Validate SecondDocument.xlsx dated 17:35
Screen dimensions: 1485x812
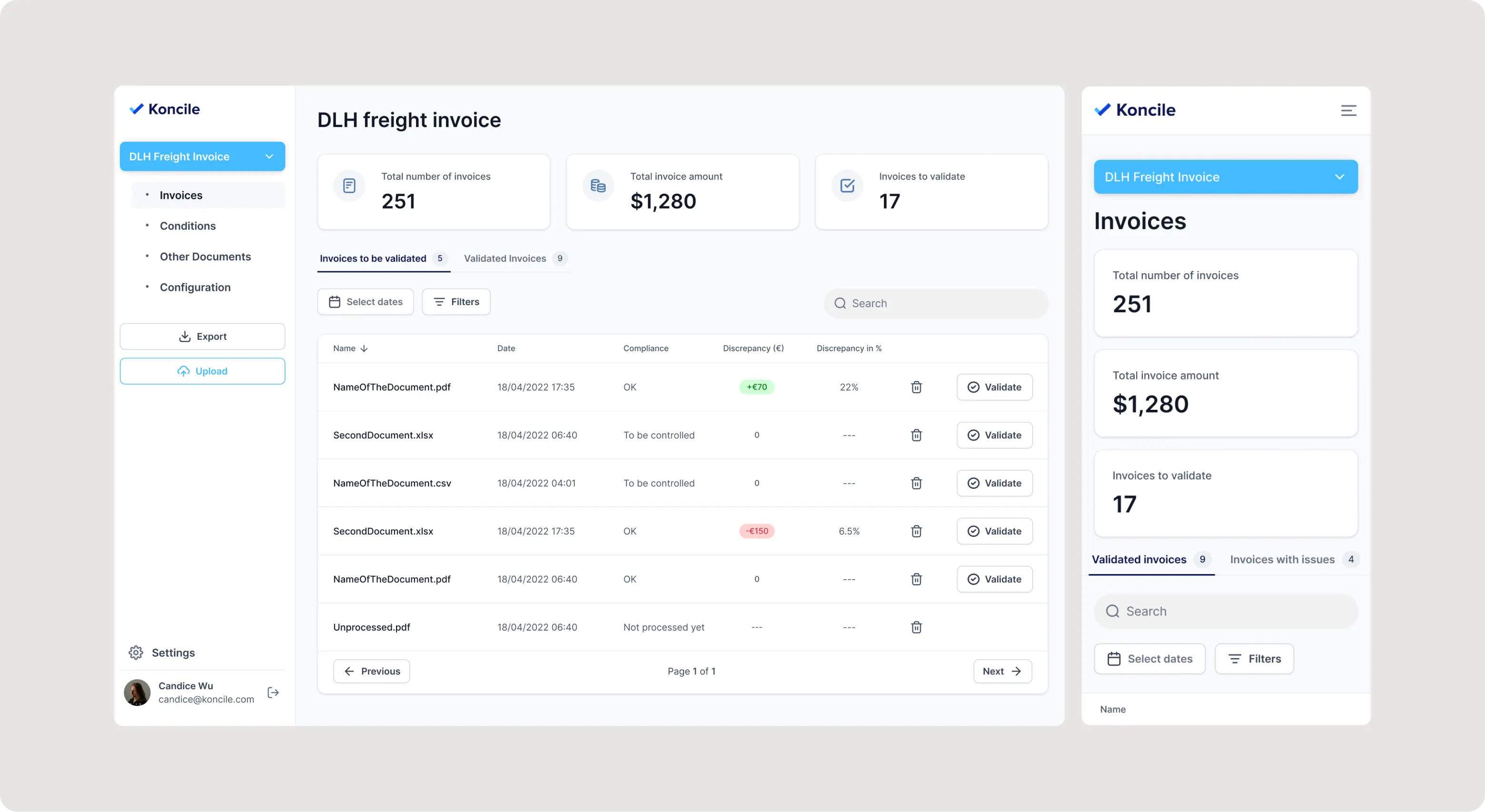994,531
